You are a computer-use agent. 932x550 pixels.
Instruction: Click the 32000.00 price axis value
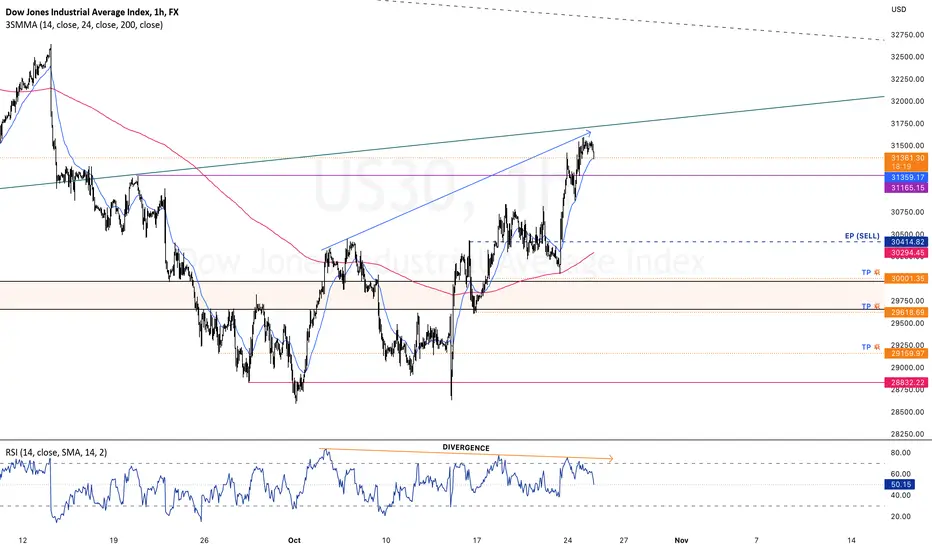pyautogui.click(x=907, y=101)
